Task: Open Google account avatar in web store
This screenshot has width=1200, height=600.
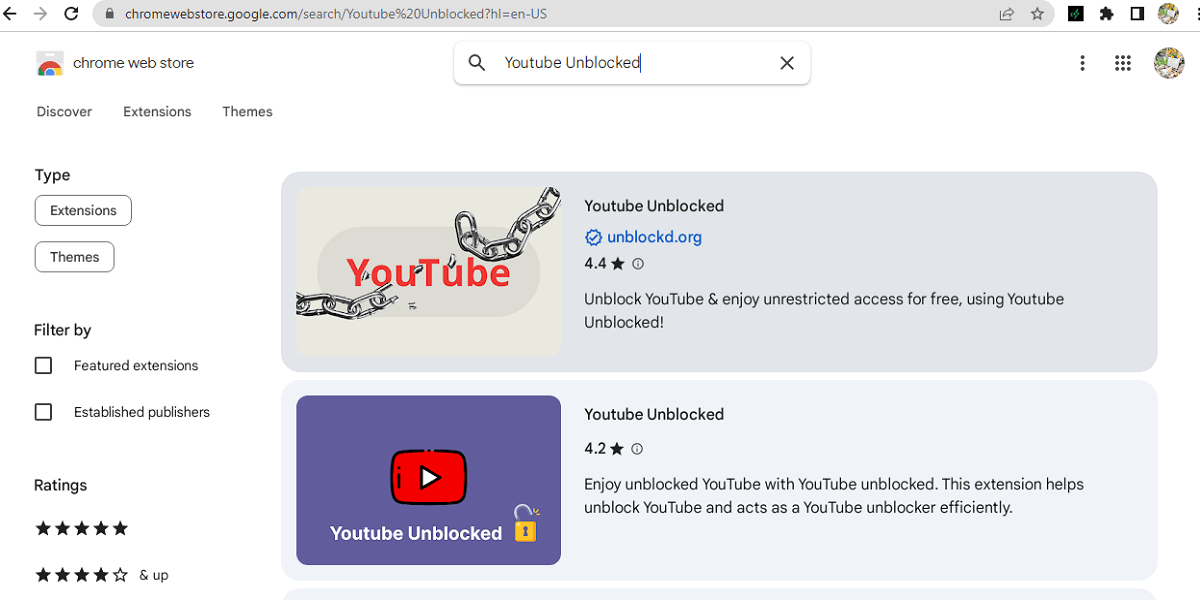Action: click(x=1169, y=63)
